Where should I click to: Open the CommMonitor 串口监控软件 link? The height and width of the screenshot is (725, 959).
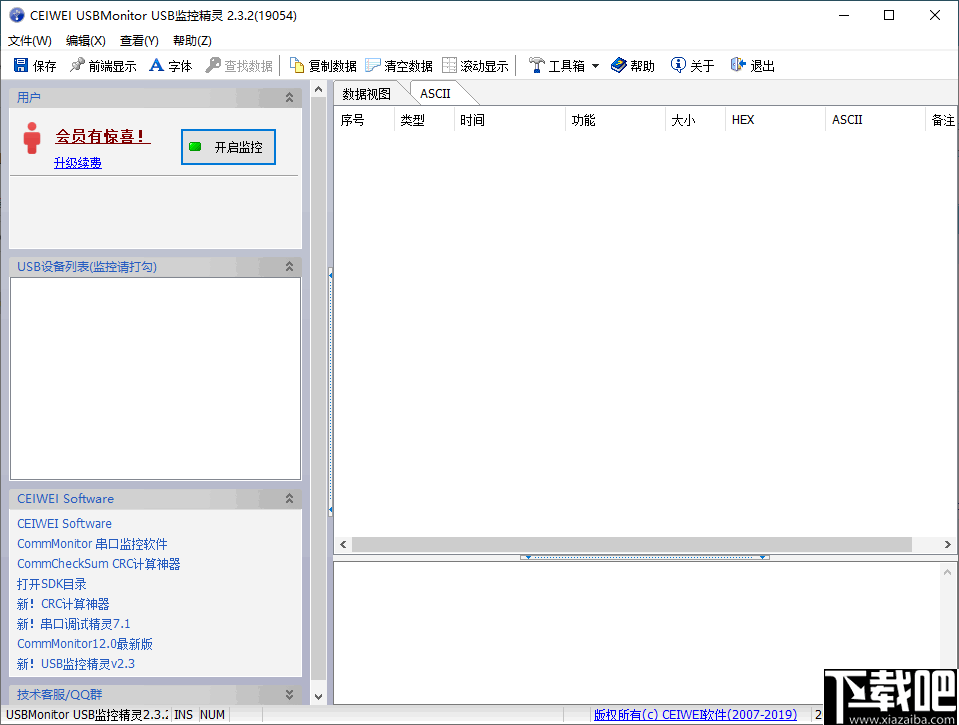[90, 543]
